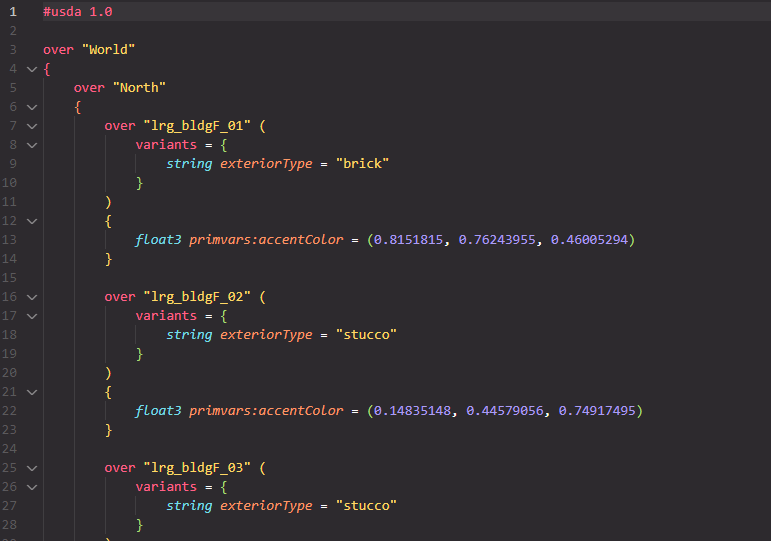Click line number 13 in the gutter
The image size is (771, 541).
click(9, 240)
